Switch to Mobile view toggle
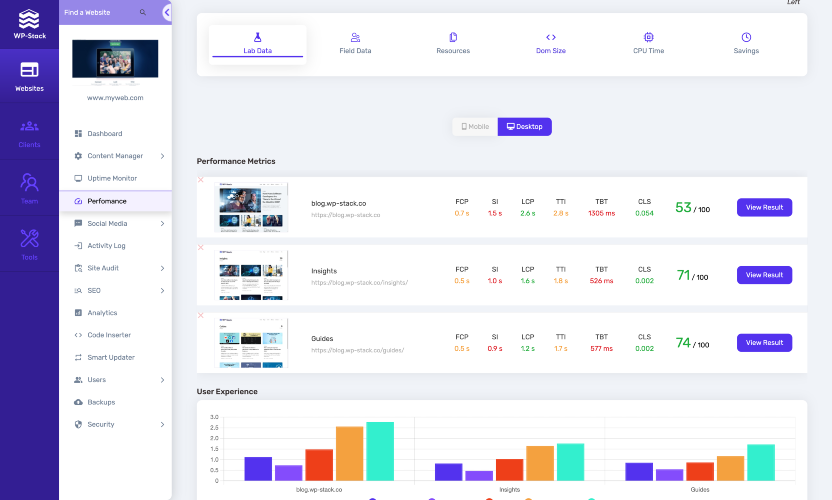This screenshot has width=832, height=500. [475, 127]
